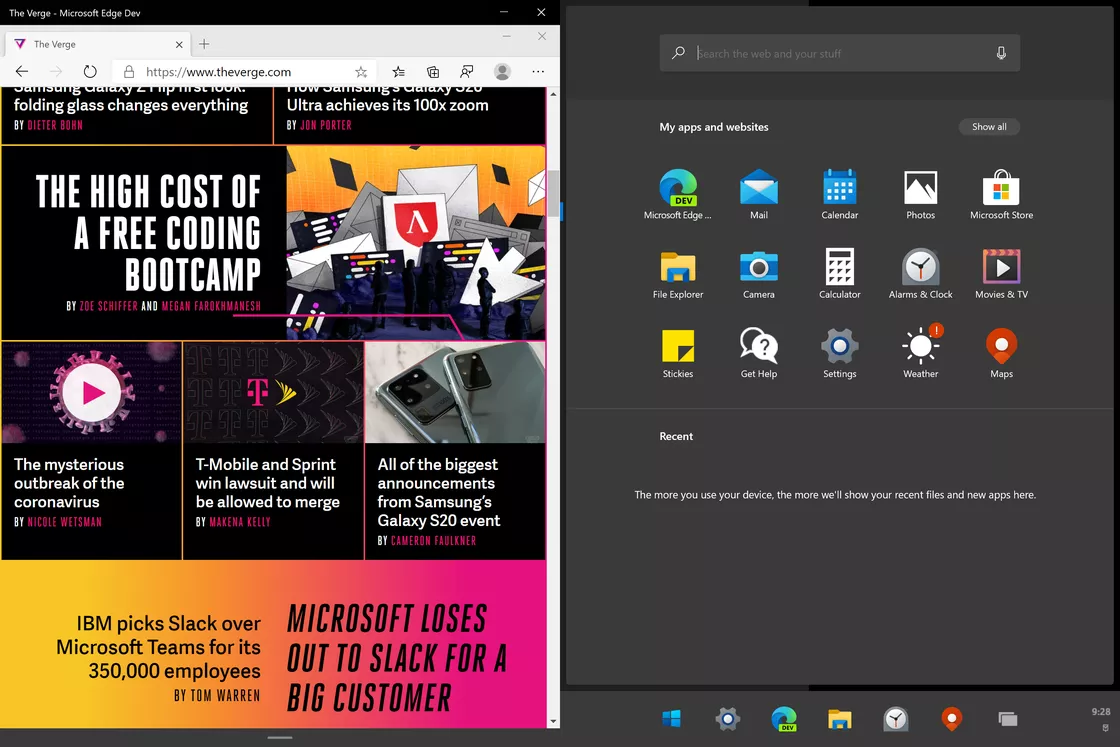Viewport: 1120px width, 747px height.
Task: Open Maps pin on the taskbar
Action: (951, 718)
